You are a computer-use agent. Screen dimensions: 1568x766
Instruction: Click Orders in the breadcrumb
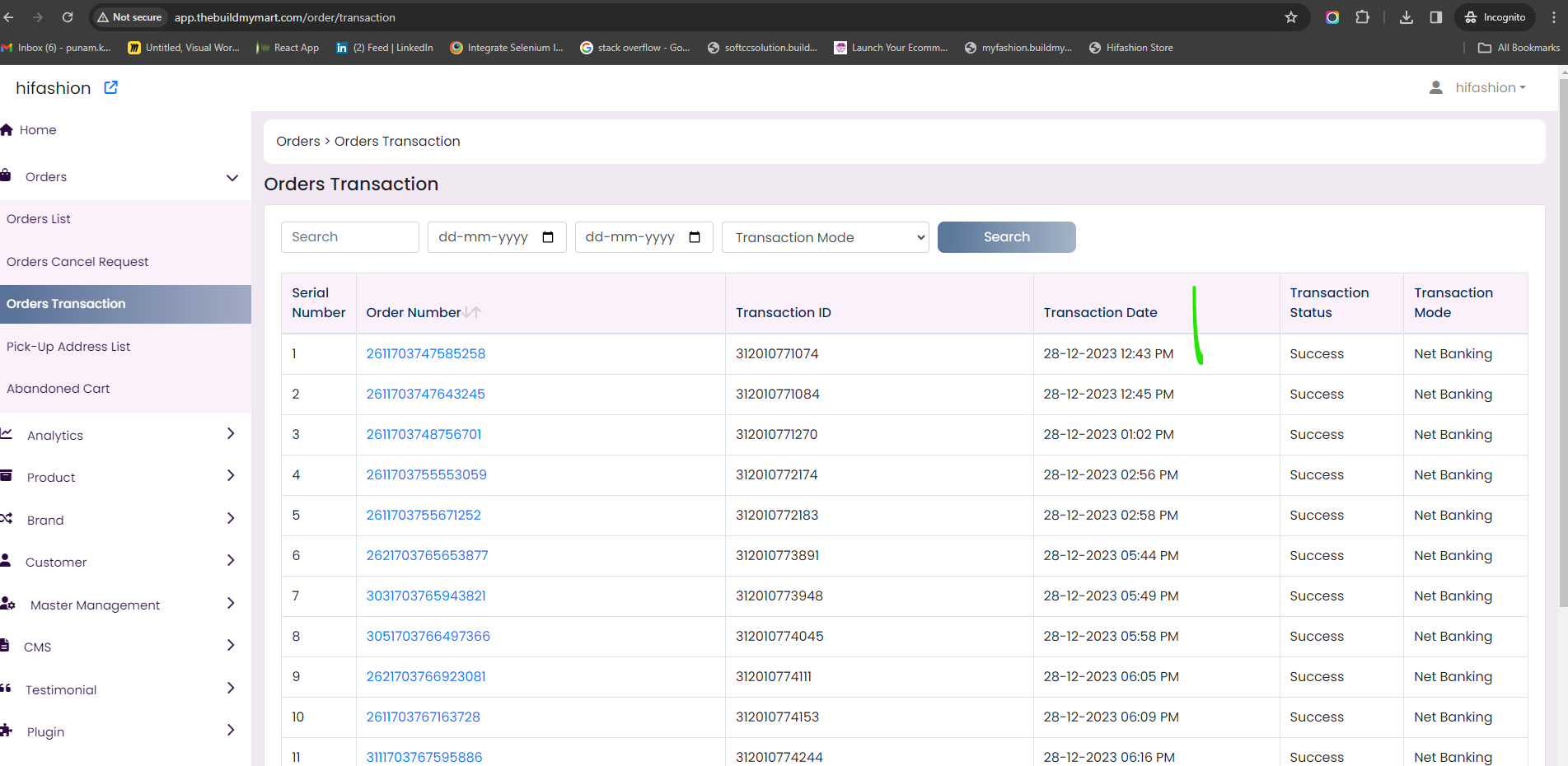298,142
